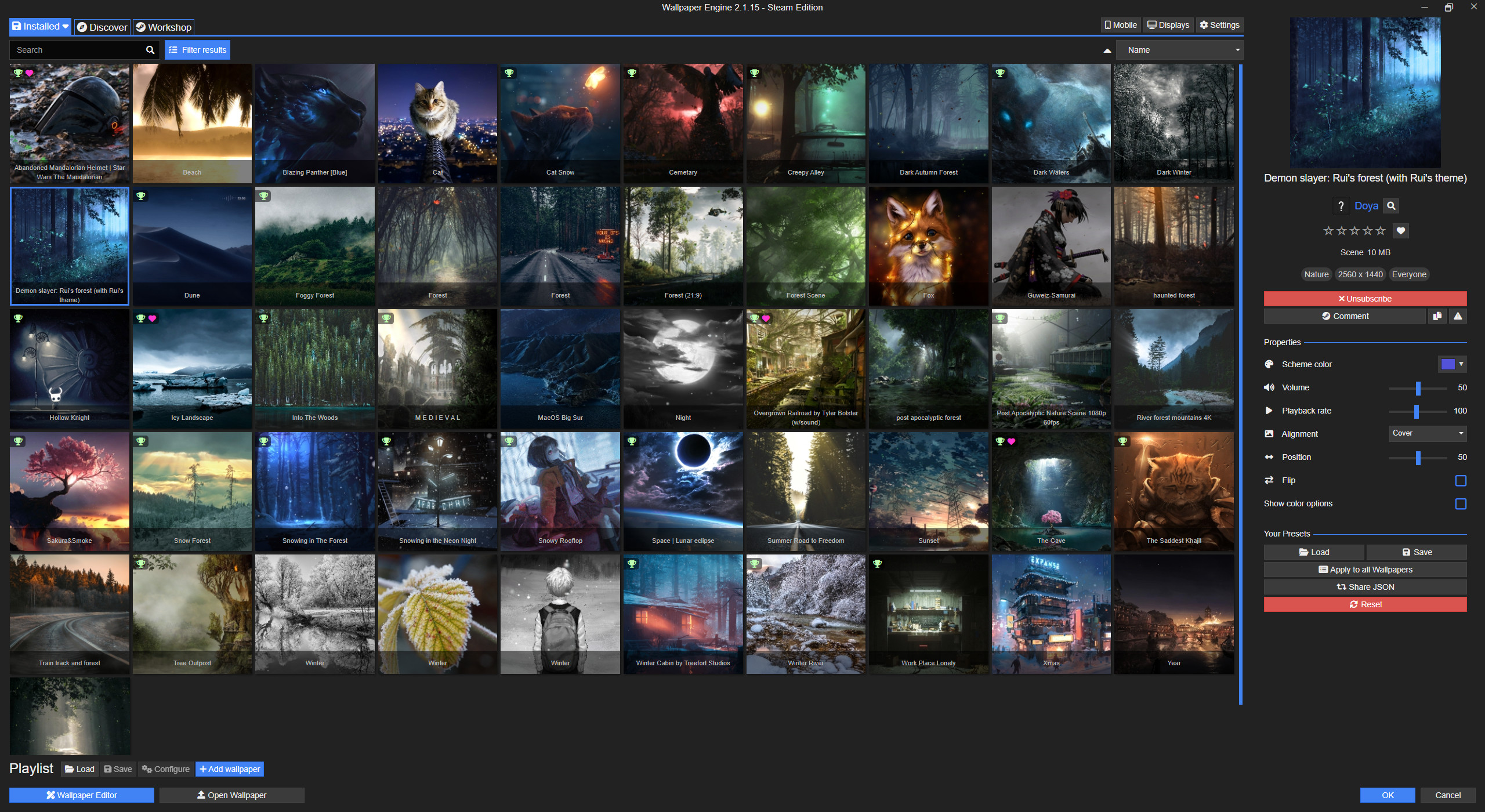Image resolution: width=1485 pixels, height=812 pixels.
Task: Select the Fox wallpaper thumbnail
Action: (929, 246)
